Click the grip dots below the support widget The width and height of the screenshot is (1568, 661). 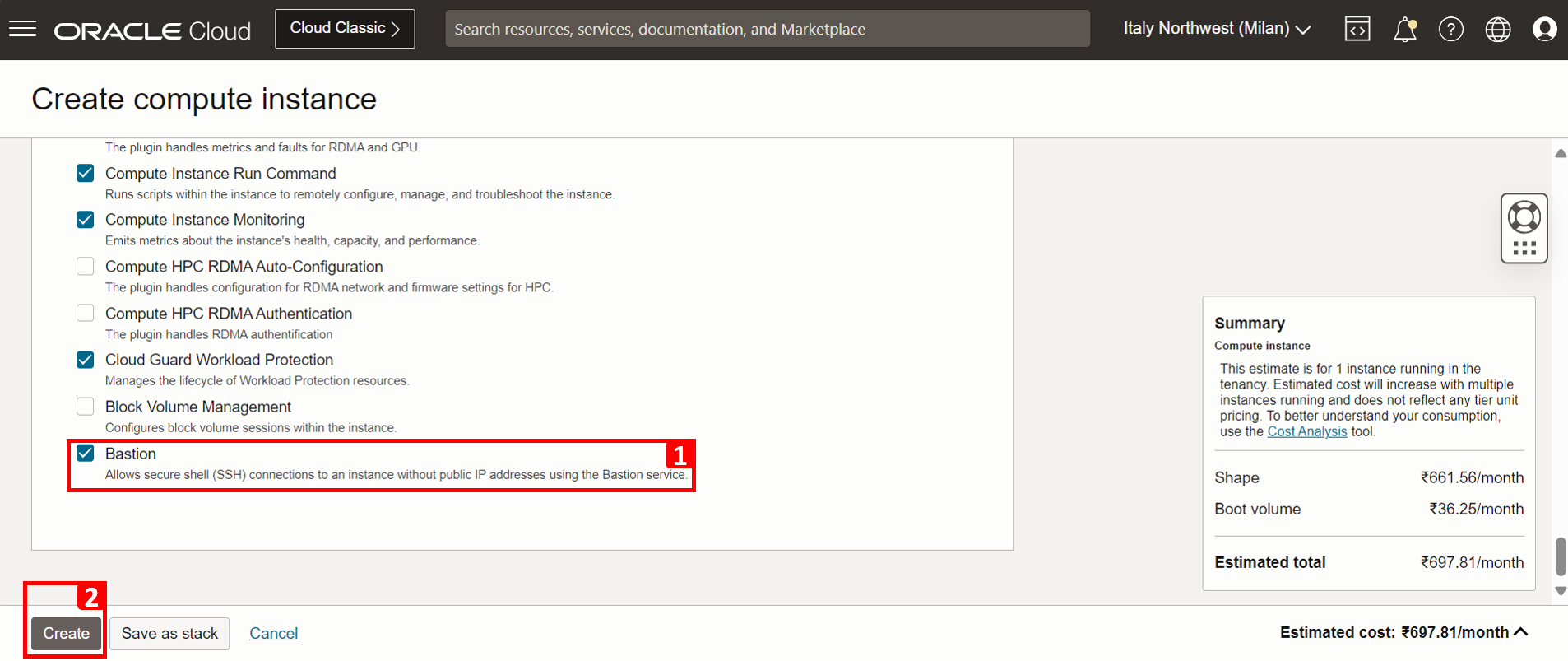1524,248
